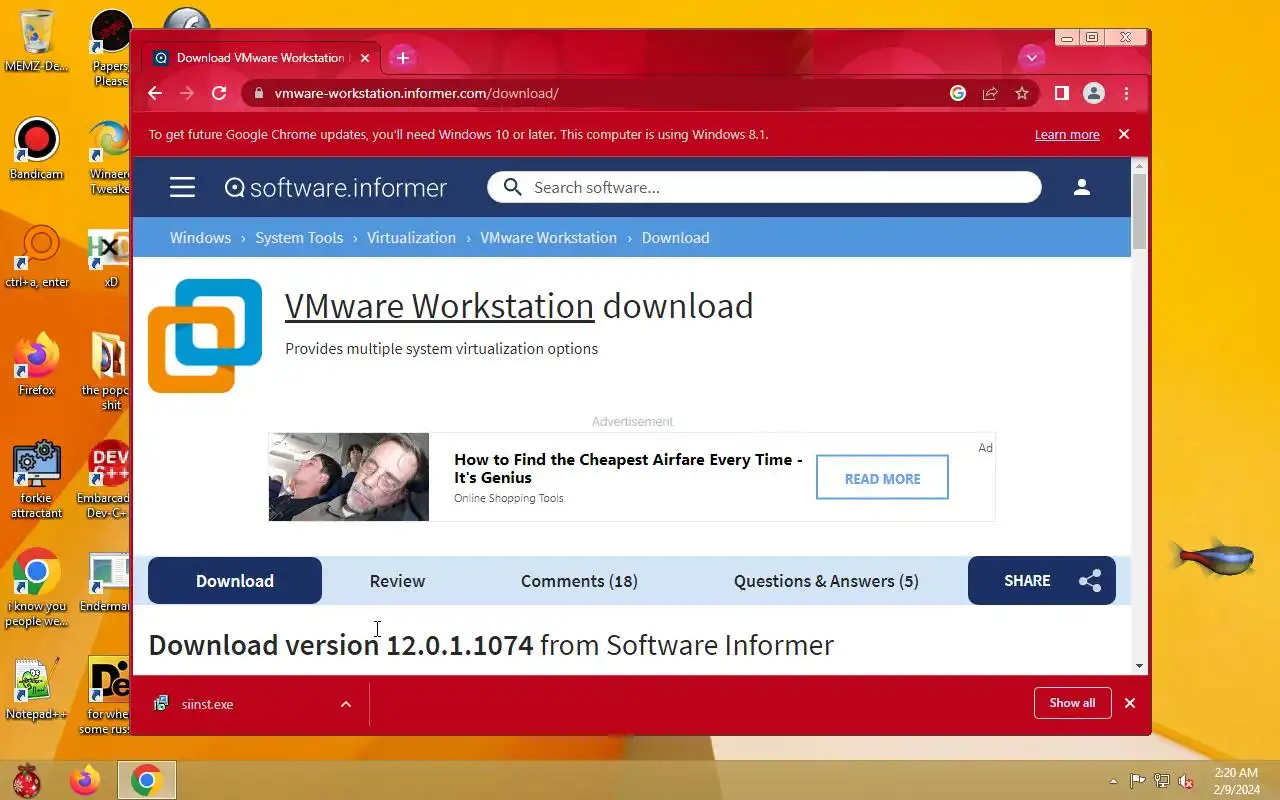This screenshot has width=1280, height=800.
Task: Click the taskbar Start ornament button
Action: [26, 780]
